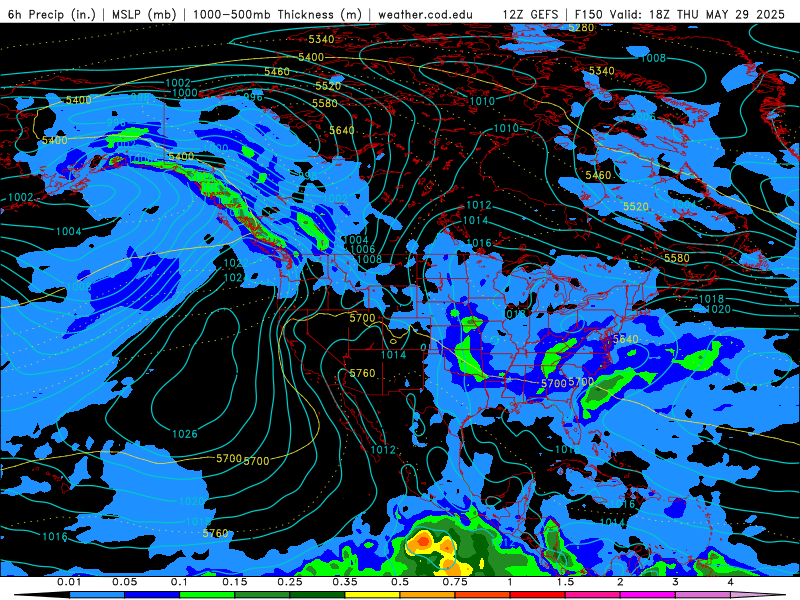Click the 'MSLP (mb)' header label

[x=144, y=14]
